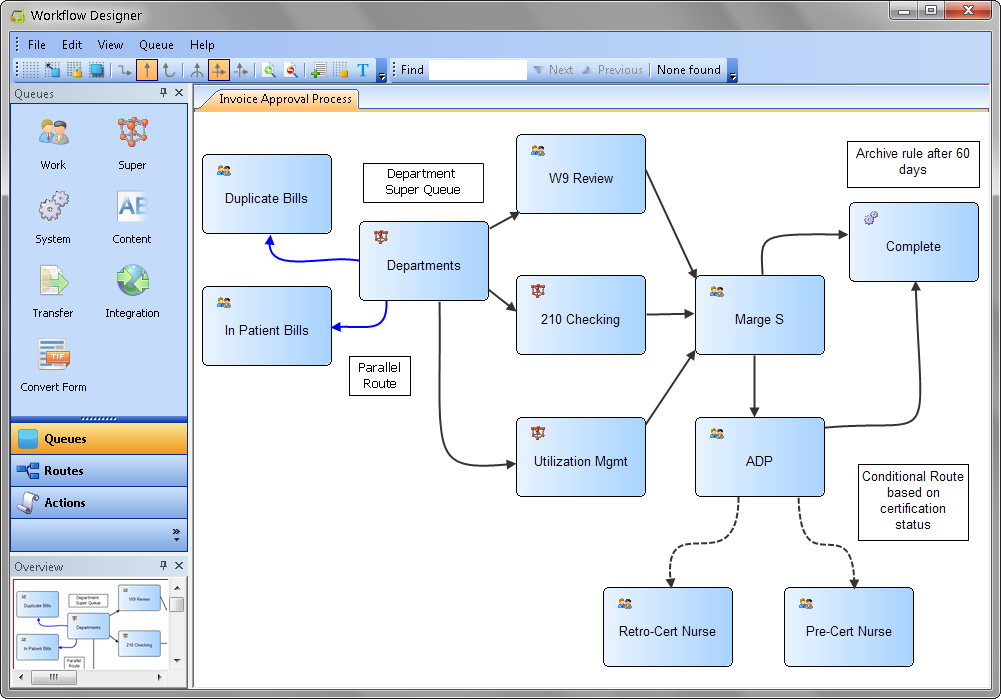Open the Queue menu
Viewport: 1001px width, 699px height.
click(x=156, y=45)
